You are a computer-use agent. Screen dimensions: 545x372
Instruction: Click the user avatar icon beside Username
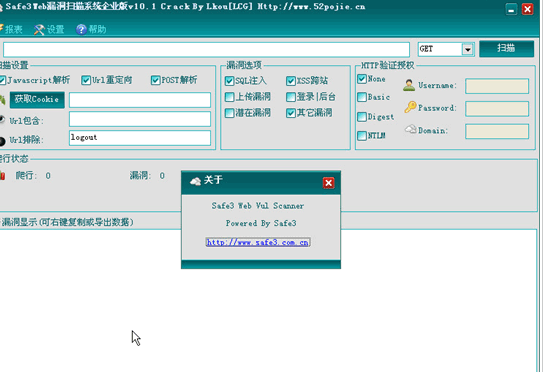tap(409, 85)
